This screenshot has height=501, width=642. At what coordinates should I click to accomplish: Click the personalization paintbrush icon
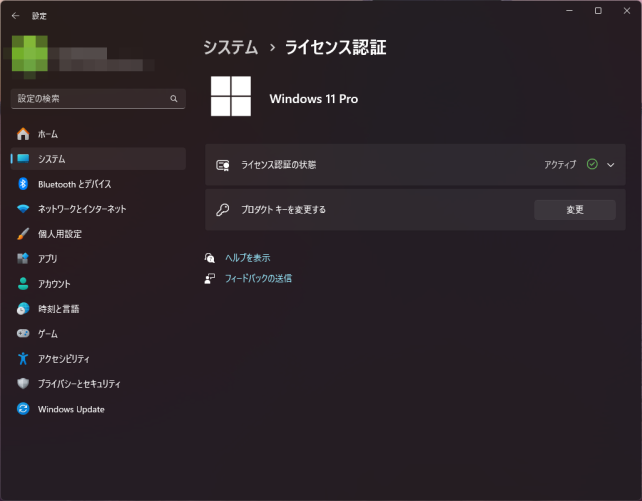23,234
